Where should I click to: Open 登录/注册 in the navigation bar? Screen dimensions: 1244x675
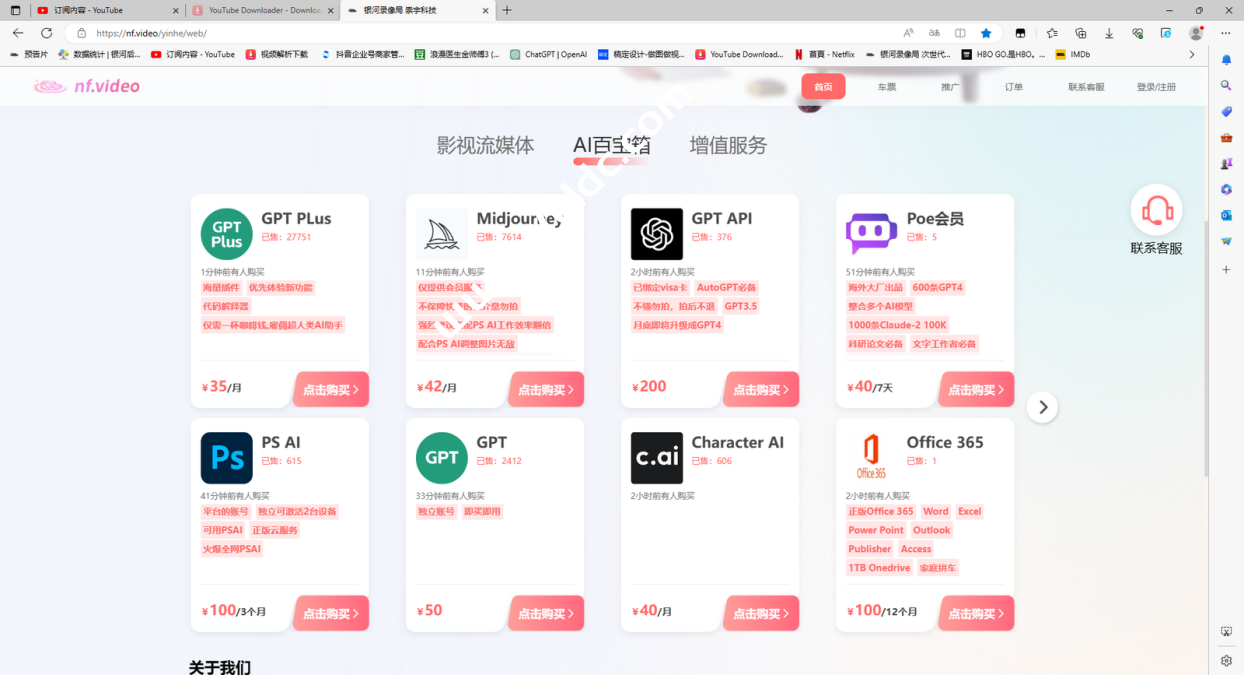pyautogui.click(x=1156, y=87)
